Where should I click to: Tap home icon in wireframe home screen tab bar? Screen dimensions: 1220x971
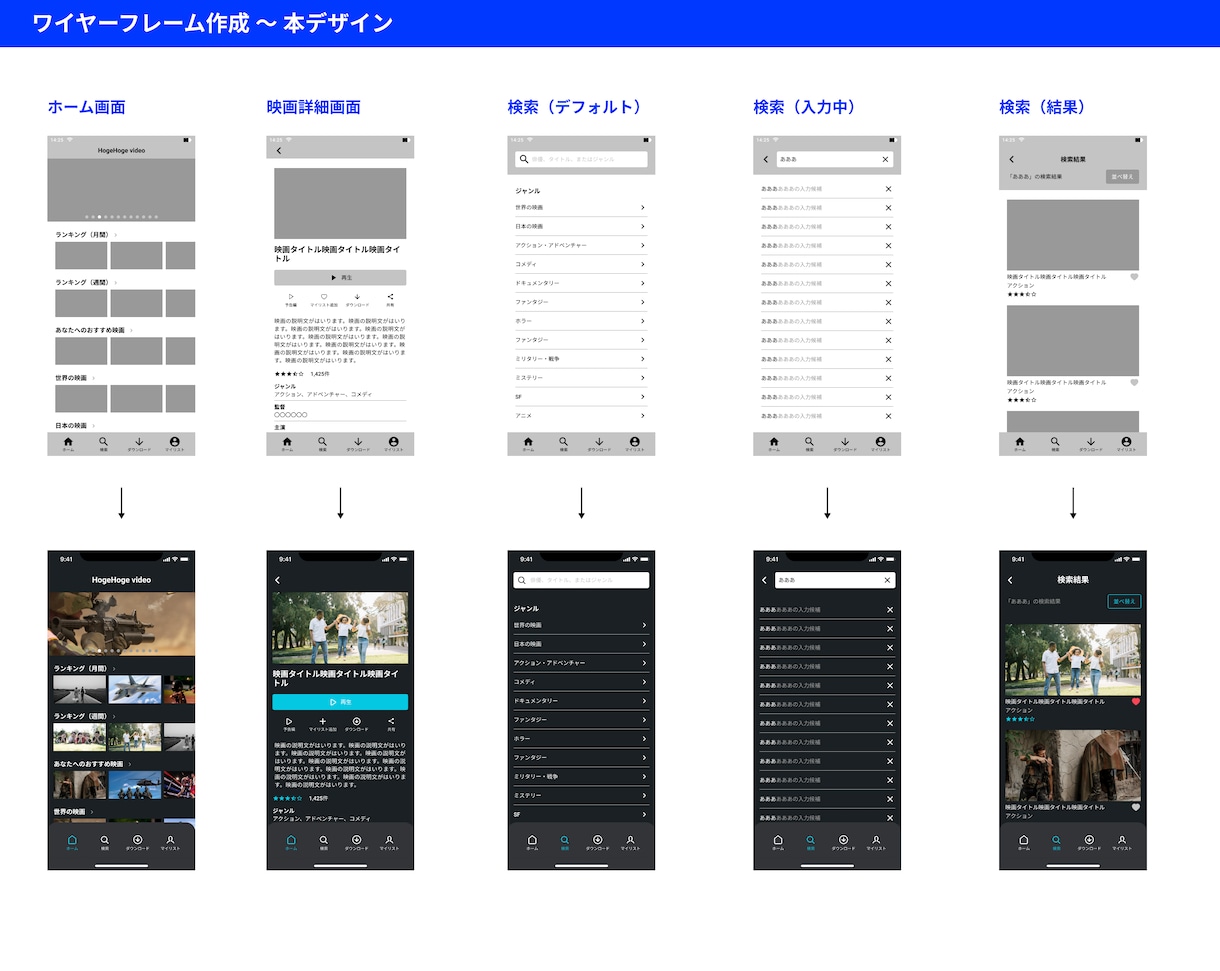click(x=68, y=441)
